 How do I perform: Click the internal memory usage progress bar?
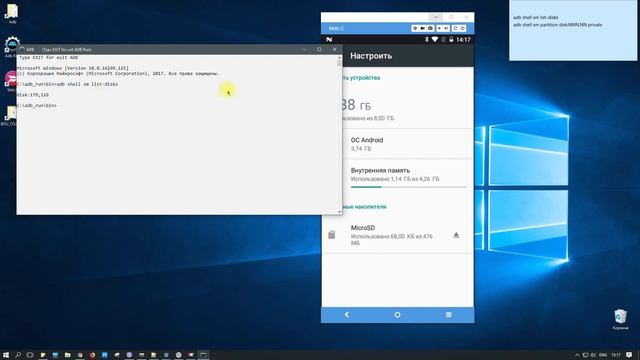pyautogui.click(x=409, y=187)
